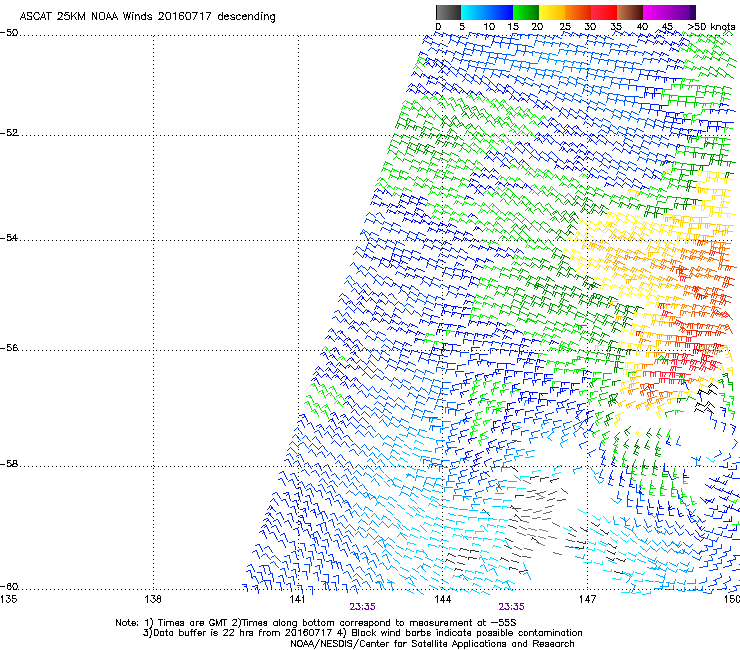
Task: Click the '-54' latitude axis label
Action: [x=9, y=238]
